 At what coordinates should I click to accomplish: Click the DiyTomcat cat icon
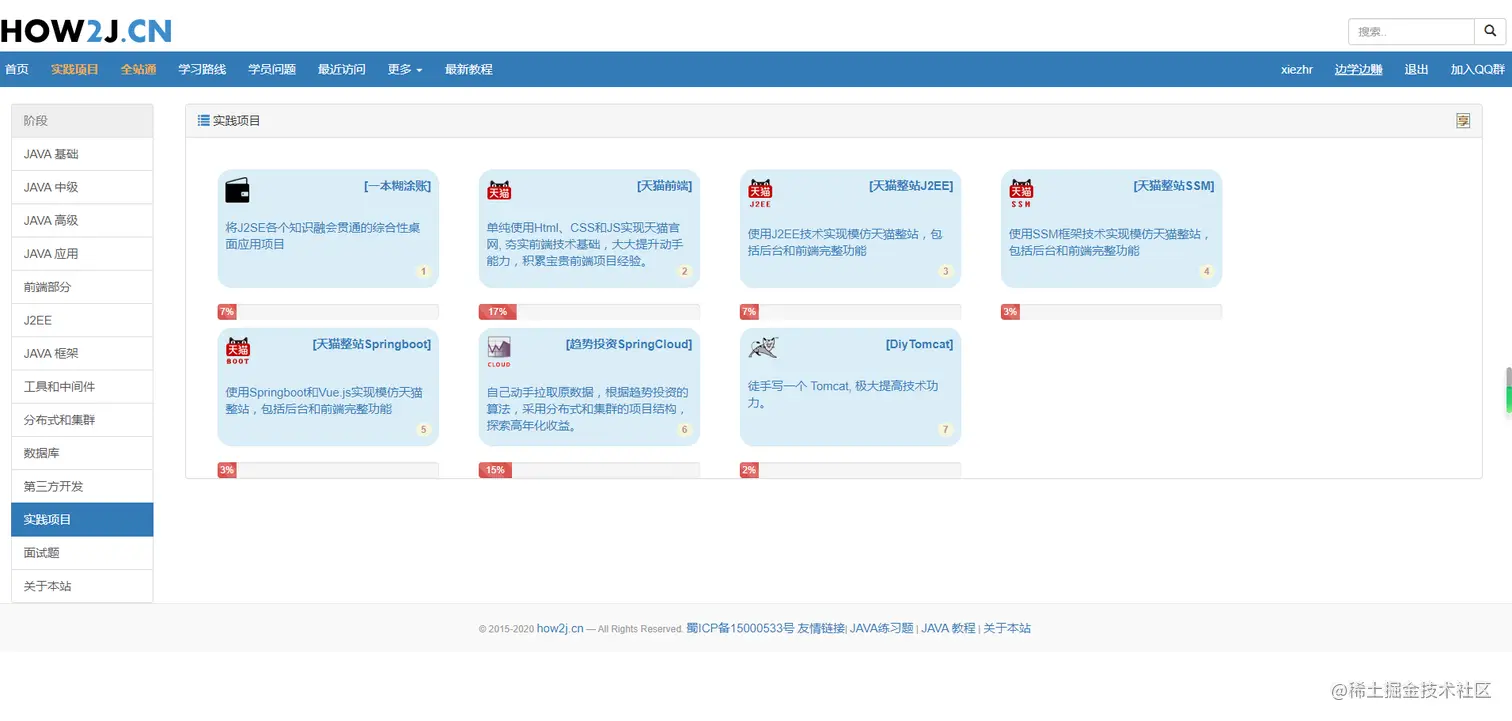(762, 347)
